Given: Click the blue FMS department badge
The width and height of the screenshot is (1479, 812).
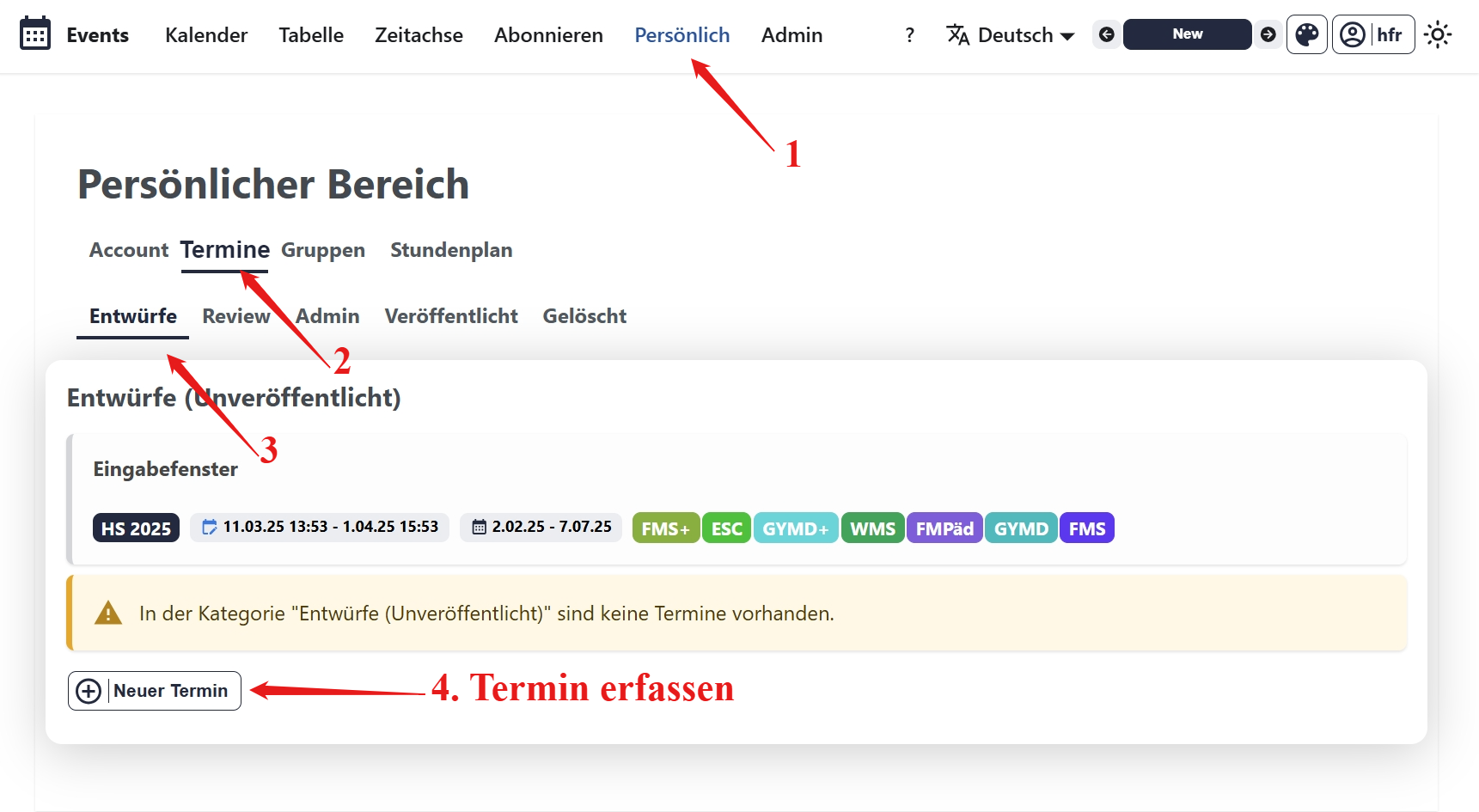Looking at the screenshot, I should pyautogui.click(x=1087, y=528).
